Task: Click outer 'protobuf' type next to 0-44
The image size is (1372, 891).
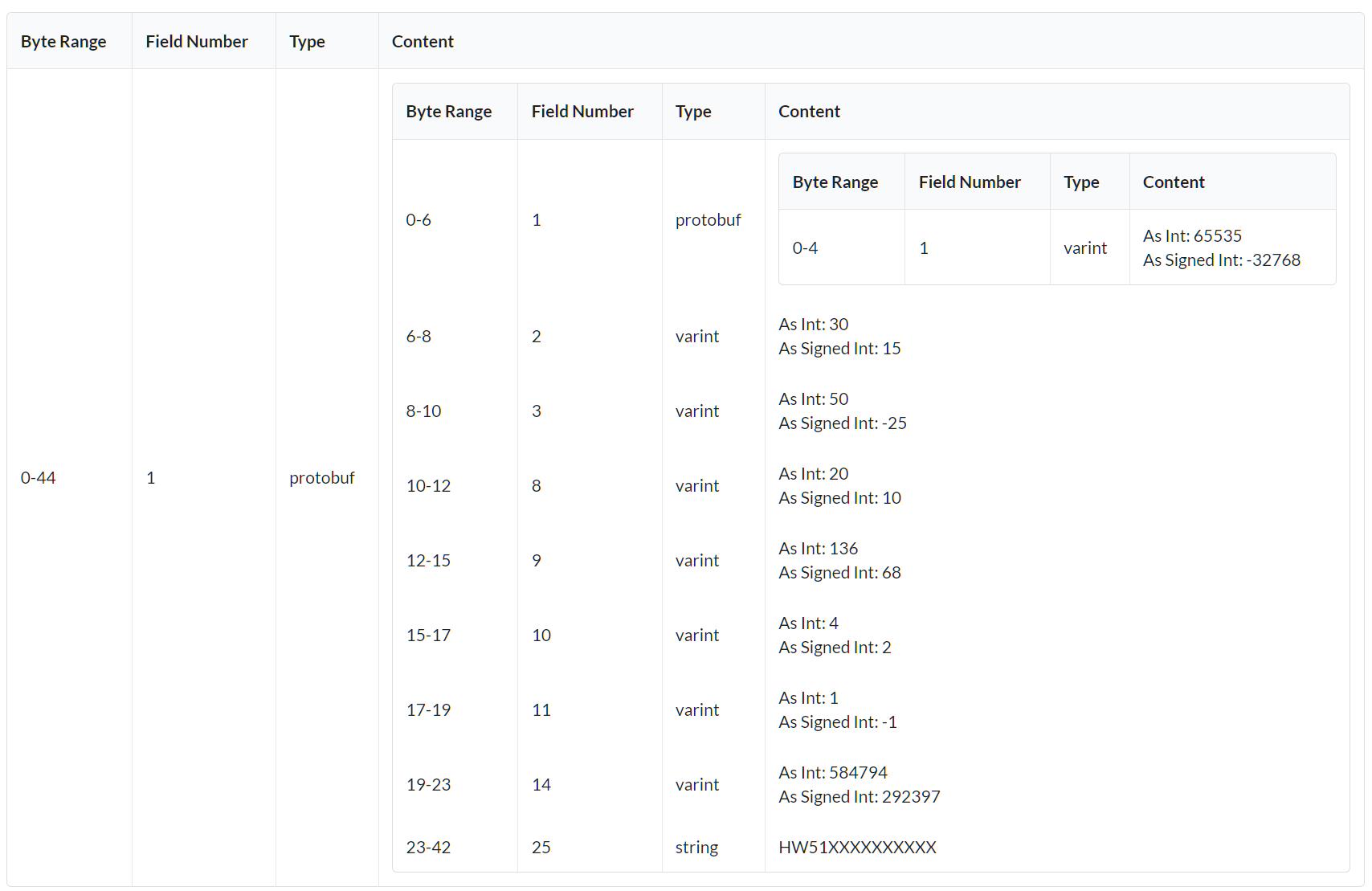Action: pyautogui.click(x=321, y=477)
